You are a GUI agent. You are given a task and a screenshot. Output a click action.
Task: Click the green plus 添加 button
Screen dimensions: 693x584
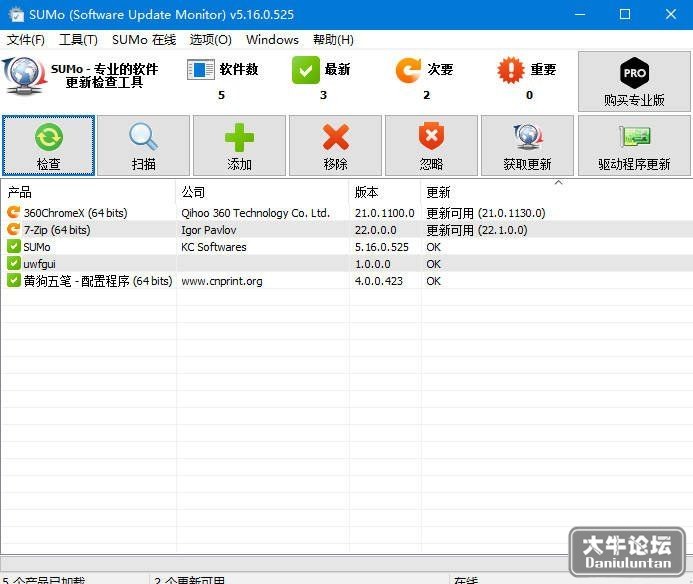(239, 145)
